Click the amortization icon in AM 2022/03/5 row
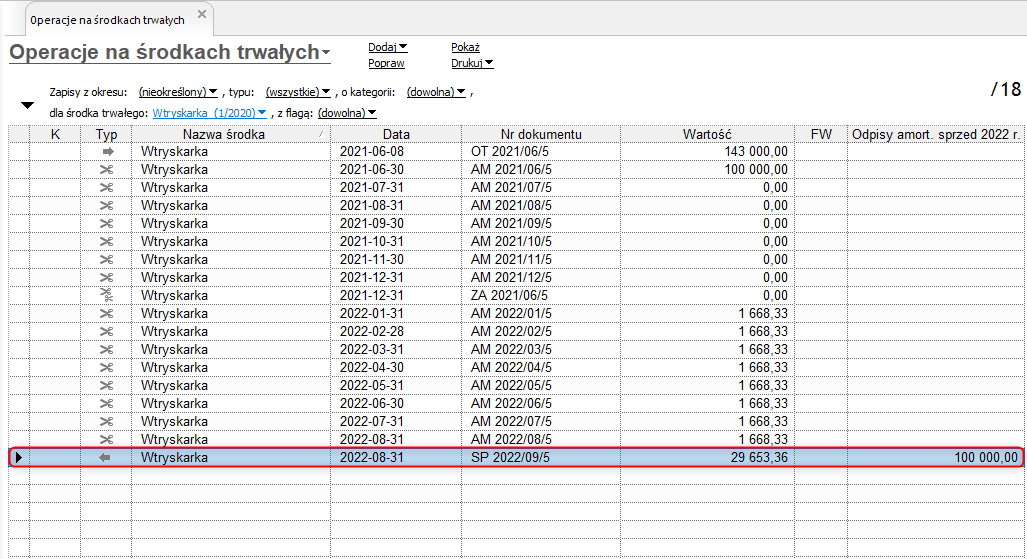 click(107, 350)
